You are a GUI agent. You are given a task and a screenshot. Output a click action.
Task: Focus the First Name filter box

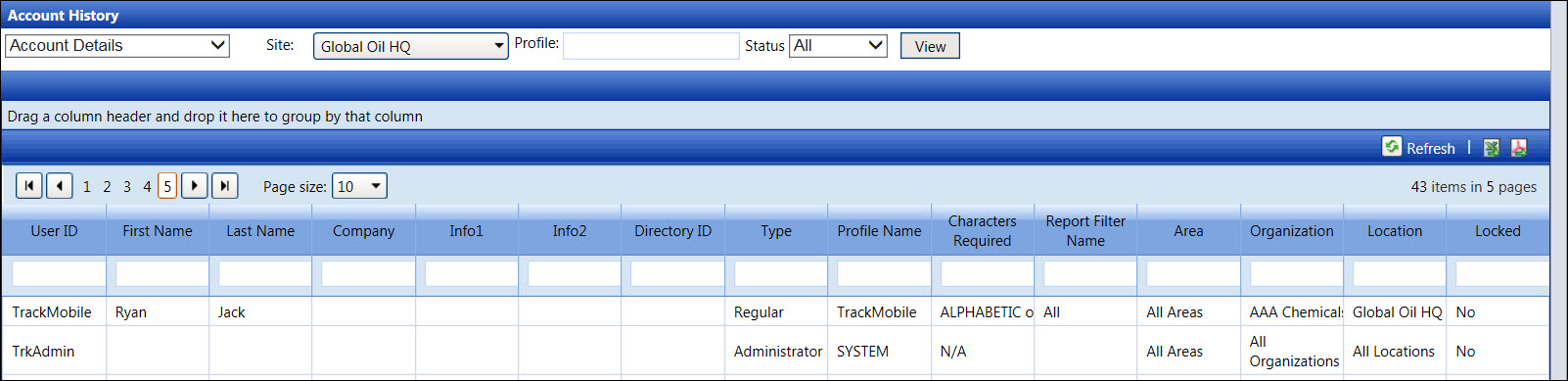pos(161,273)
